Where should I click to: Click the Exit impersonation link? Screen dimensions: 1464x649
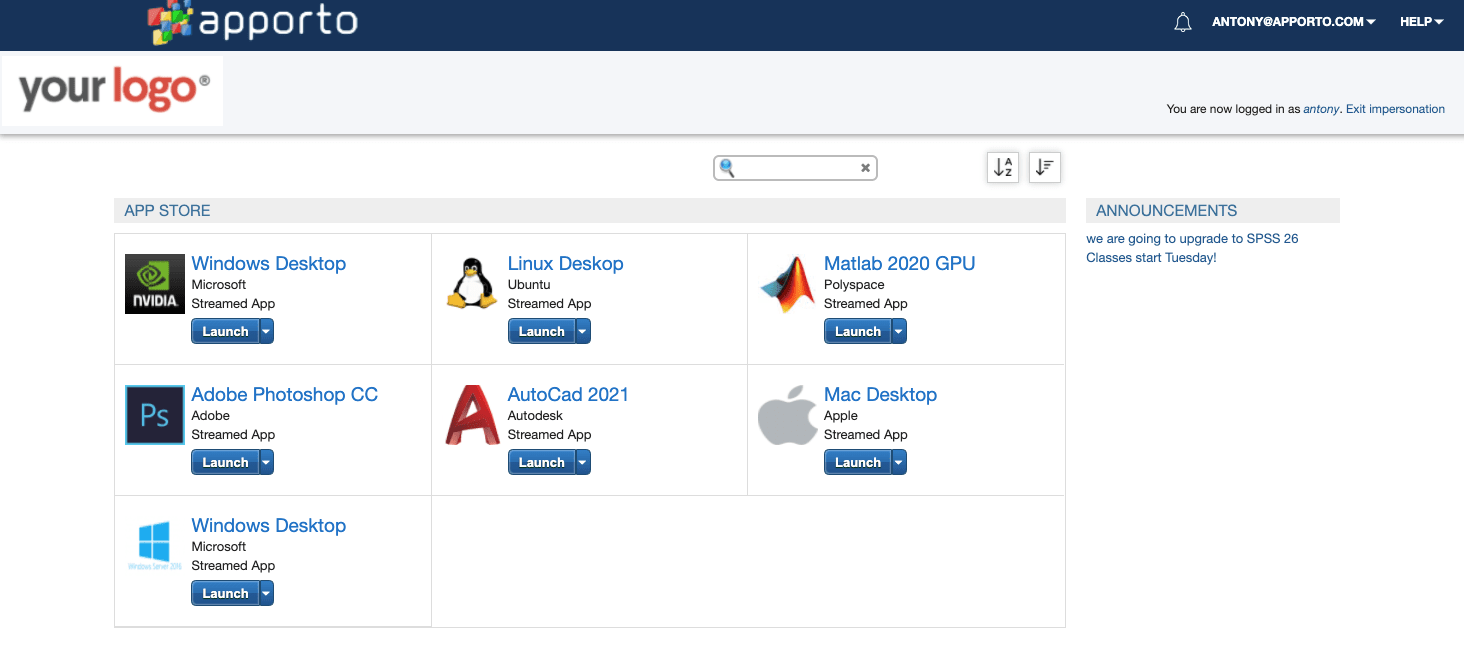[1395, 109]
